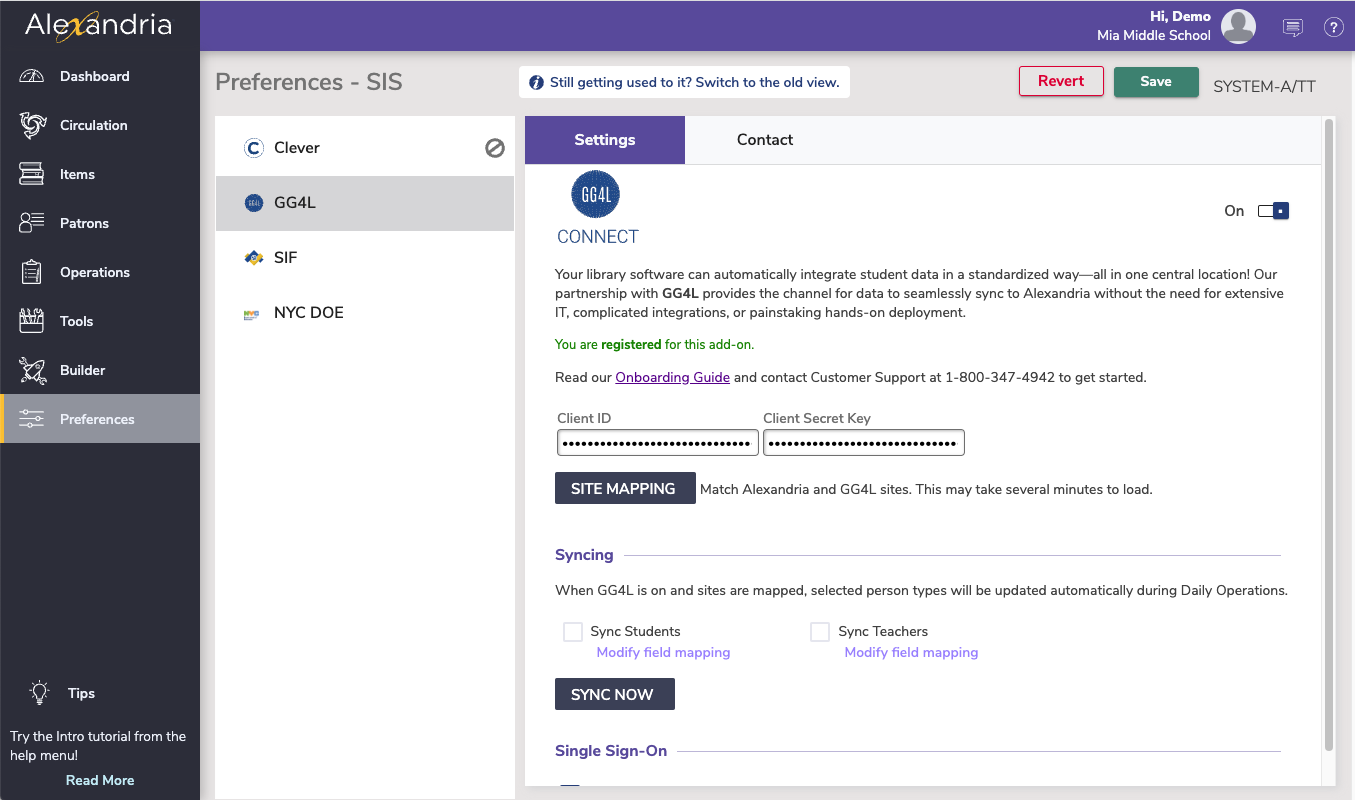1355x800 pixels.
Task: Enable the Sync Students checkbox
Action: click(x=573, y=632)
